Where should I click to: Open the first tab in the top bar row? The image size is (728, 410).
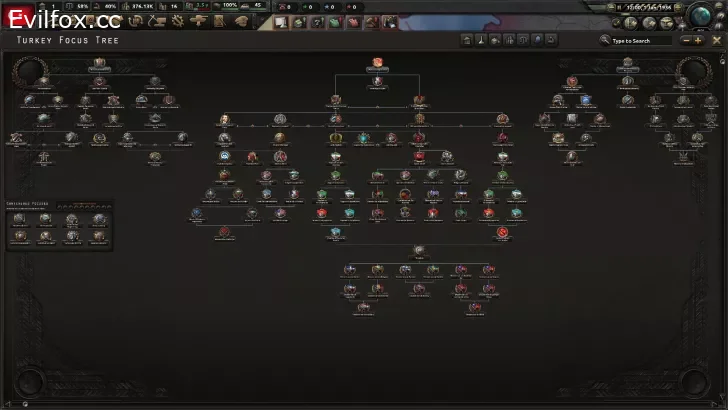(x=282, y=22)
